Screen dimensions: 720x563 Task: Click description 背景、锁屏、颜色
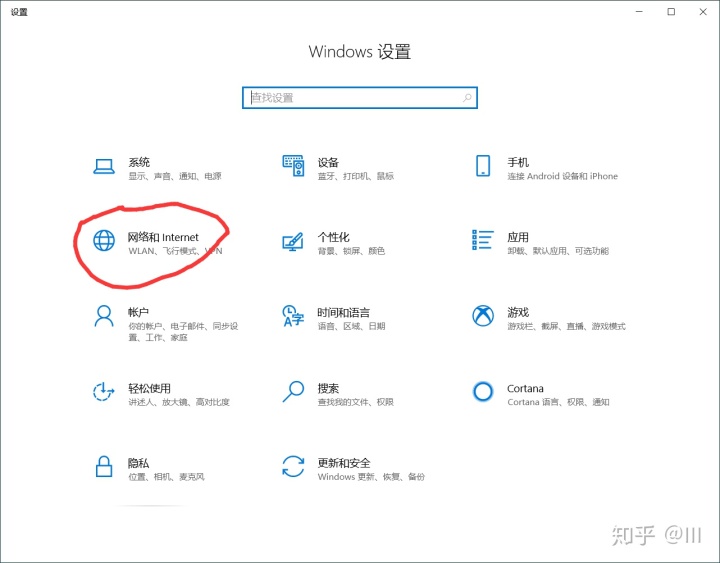click(351, 251)
